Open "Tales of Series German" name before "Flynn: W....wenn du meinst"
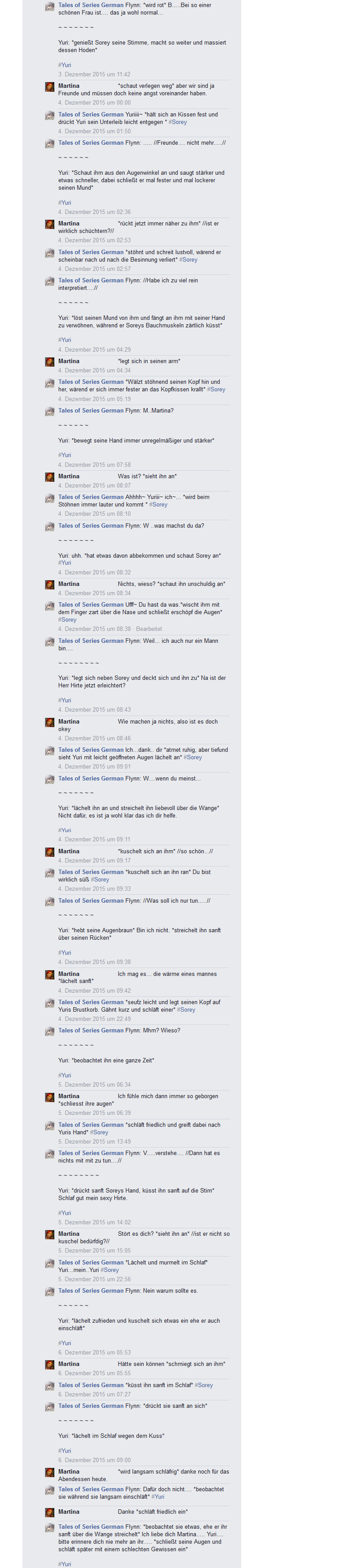Screen dimensions: 338x1568 click(x=91, y=778)
